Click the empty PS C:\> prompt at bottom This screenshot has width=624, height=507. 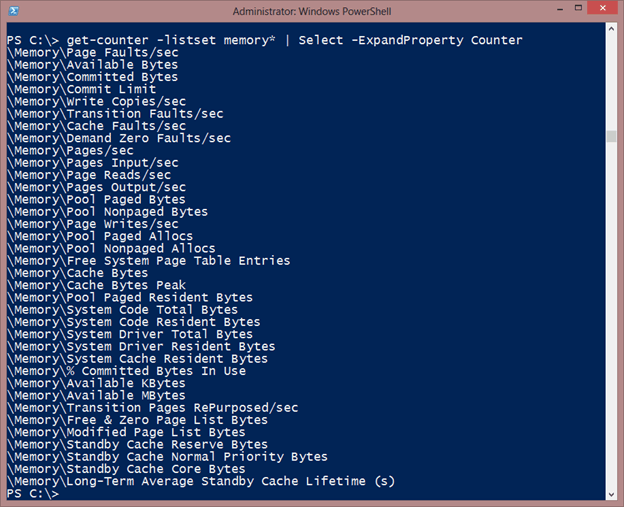pyautogui.click(x=33, y=493)
